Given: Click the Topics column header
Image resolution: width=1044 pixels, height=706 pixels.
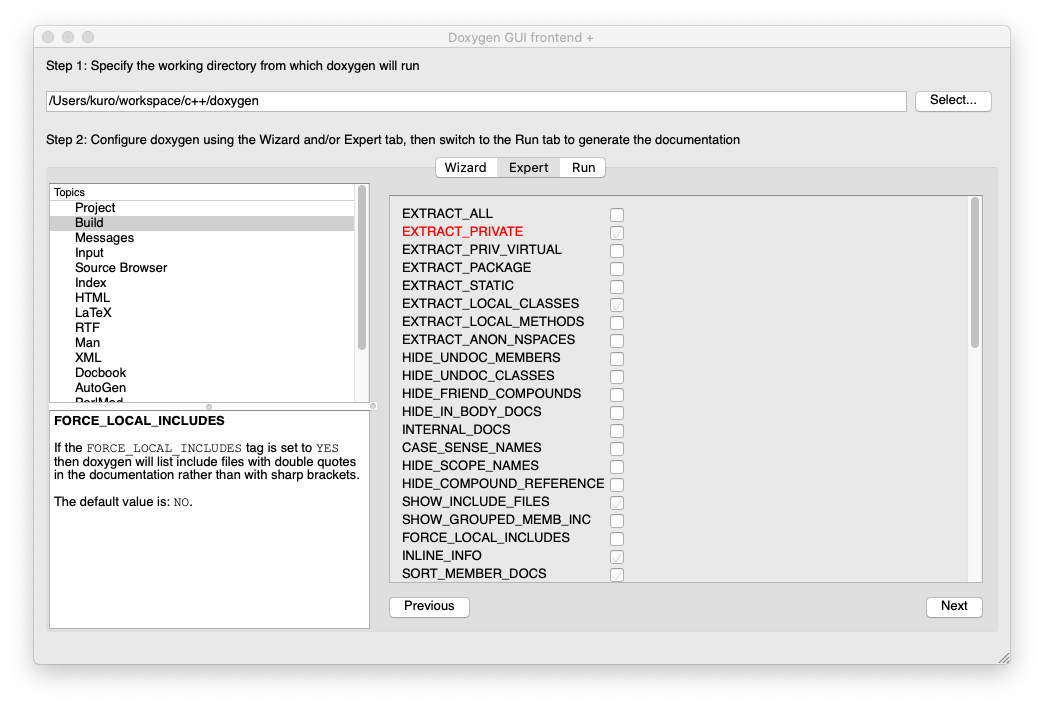Looking at the screenshot, I should click(202, 192).
